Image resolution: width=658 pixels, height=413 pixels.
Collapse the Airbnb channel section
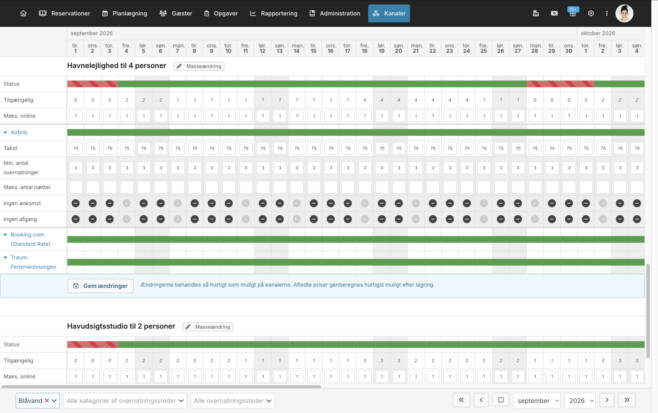tap(5, 132)
